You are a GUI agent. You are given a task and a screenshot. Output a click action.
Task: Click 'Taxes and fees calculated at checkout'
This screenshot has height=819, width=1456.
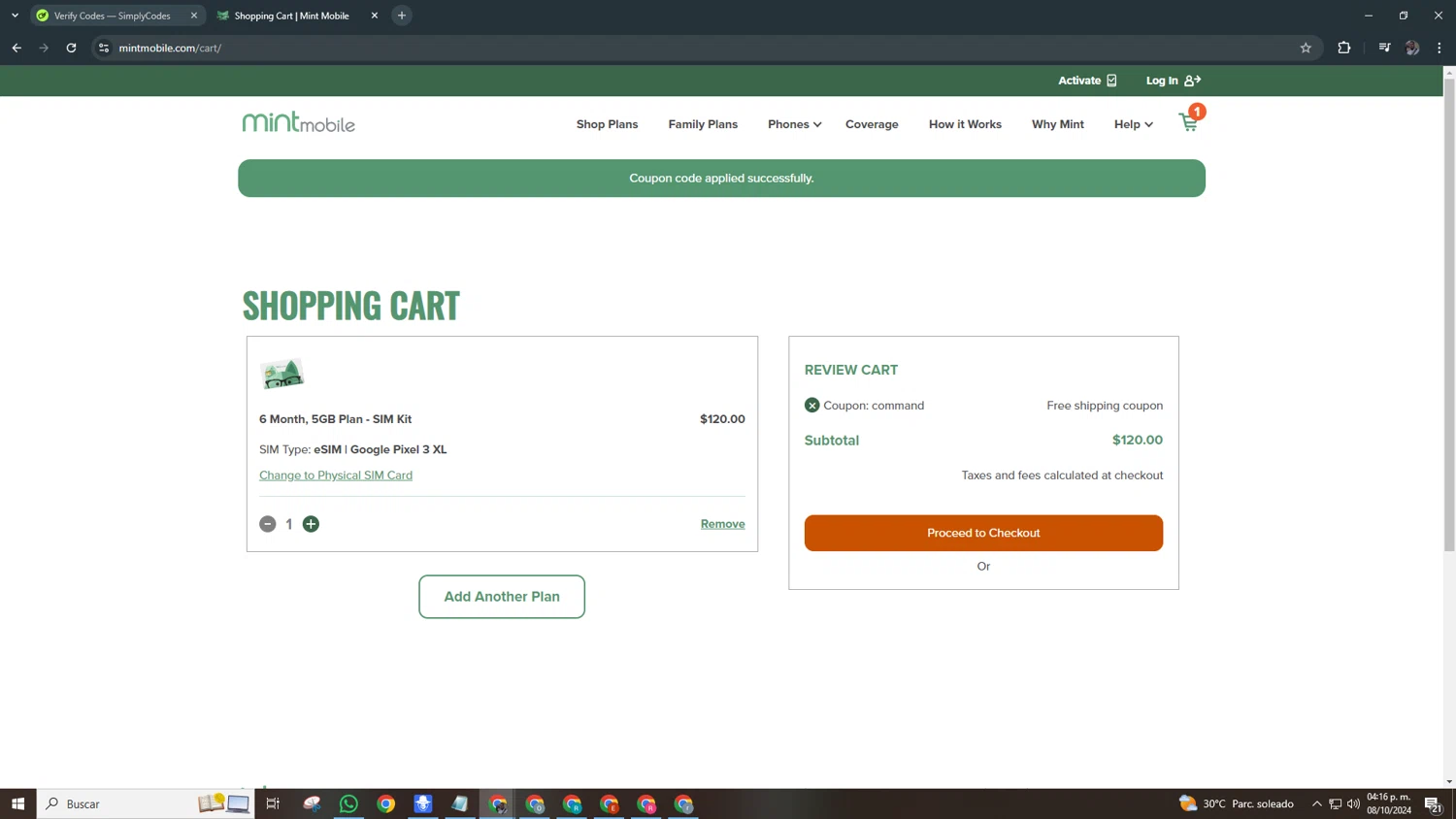coord(1062,475)
